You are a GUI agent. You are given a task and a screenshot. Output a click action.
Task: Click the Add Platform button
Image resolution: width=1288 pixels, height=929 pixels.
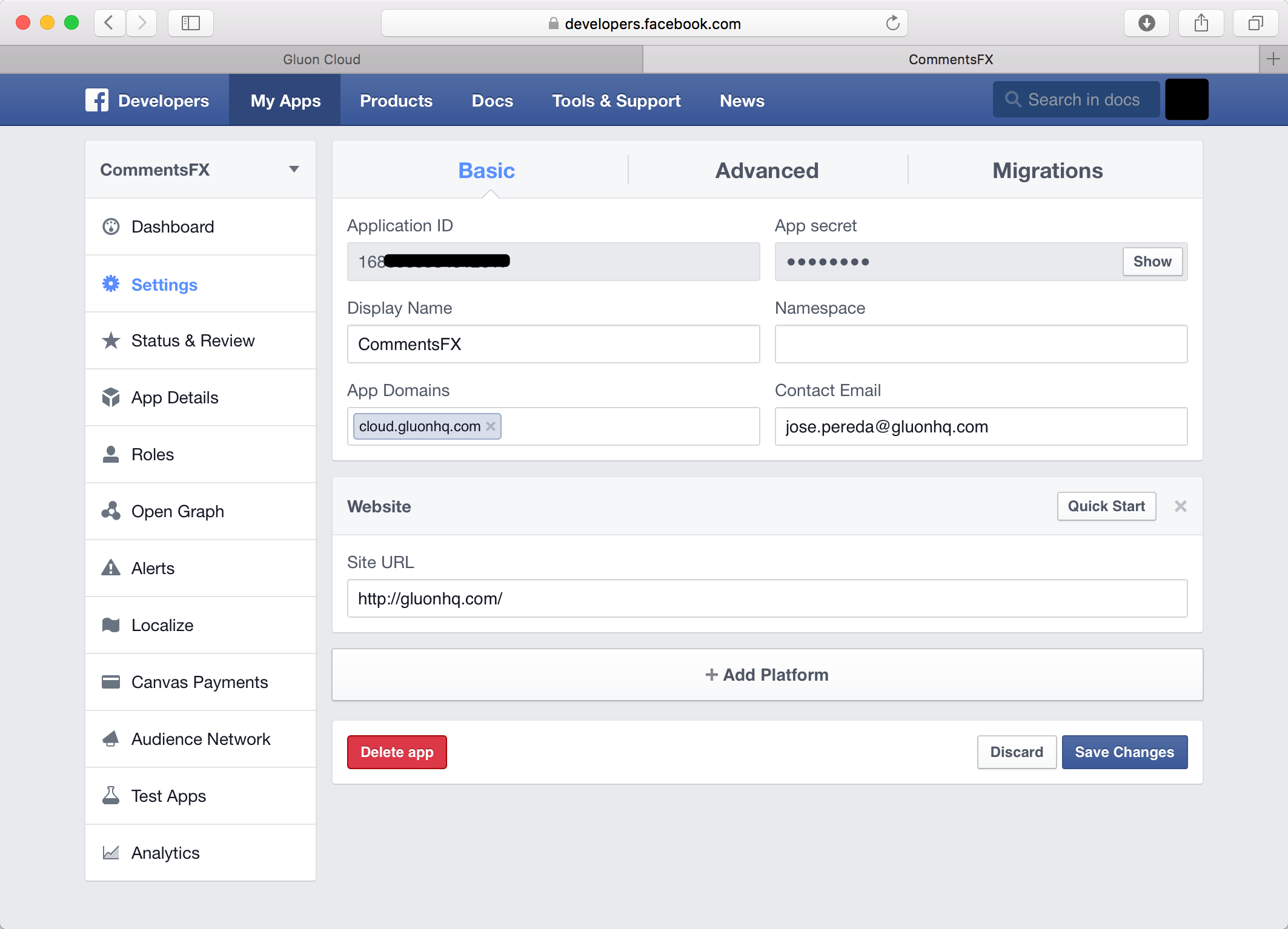(x=767, y=675)
